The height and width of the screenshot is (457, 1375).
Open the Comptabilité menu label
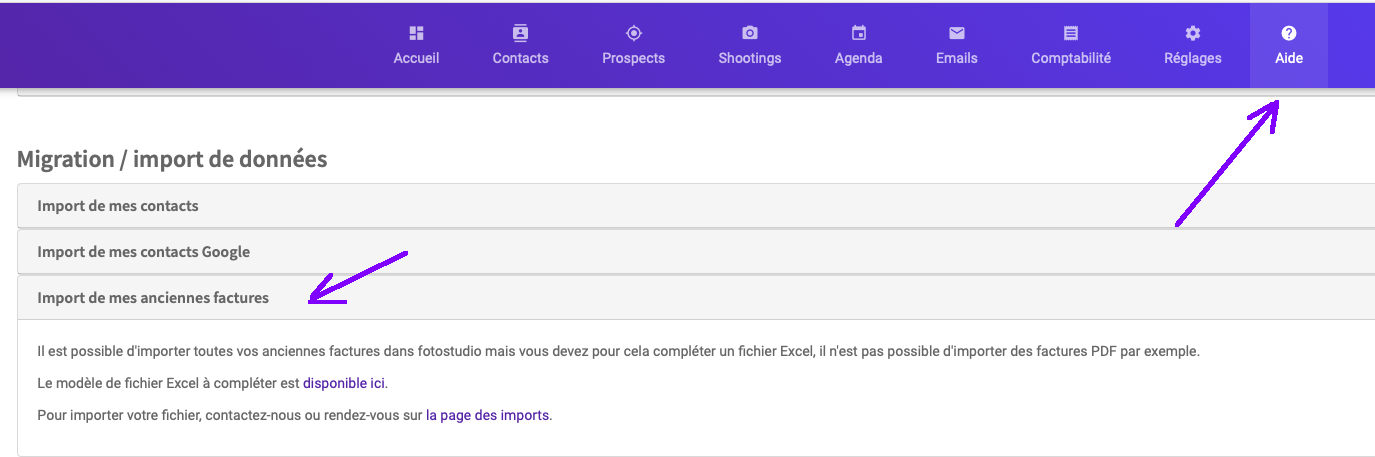[x=1071, y=58]
